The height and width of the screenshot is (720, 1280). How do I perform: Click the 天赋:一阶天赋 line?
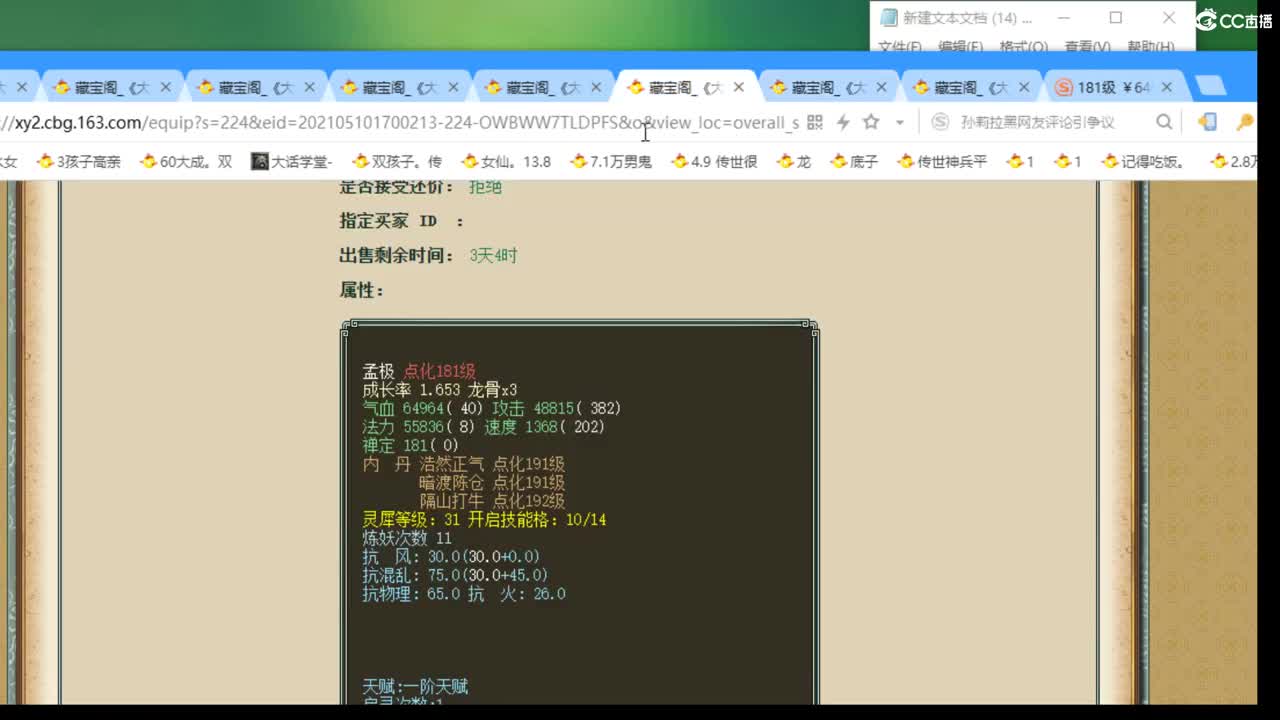point(415,686)
